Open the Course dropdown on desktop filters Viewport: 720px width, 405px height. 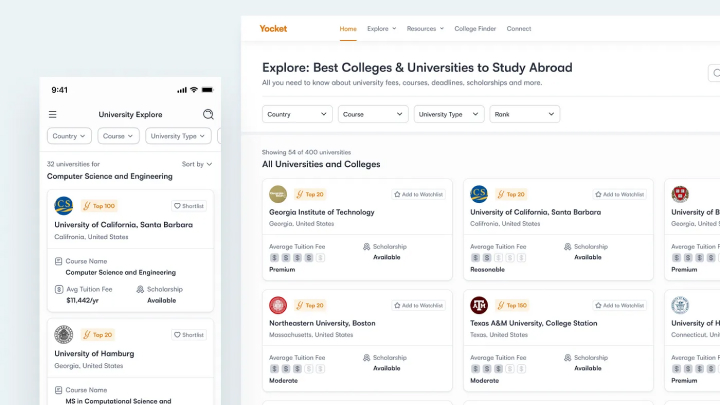point(373,114)
